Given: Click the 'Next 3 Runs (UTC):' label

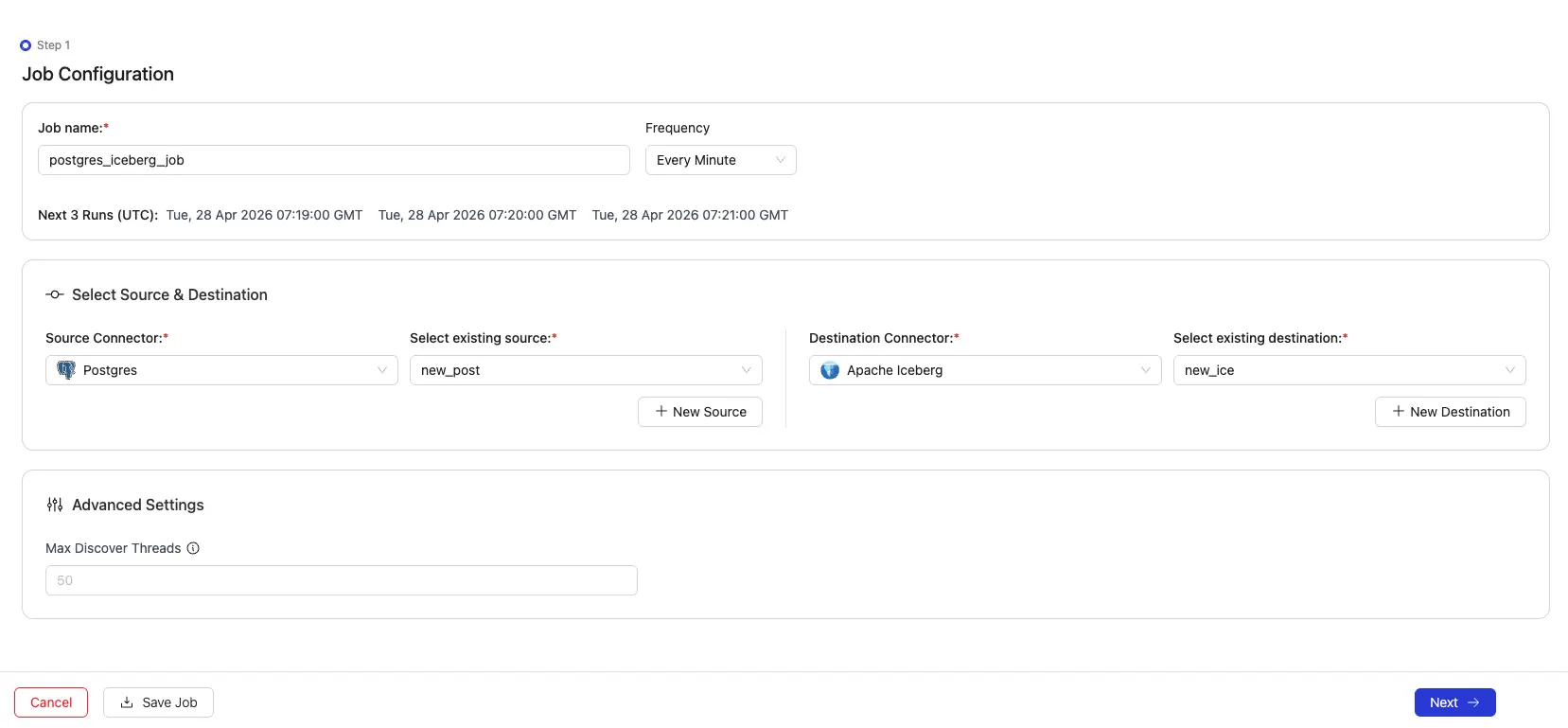Looking at the screenshot, I should (x=97, y=215).
